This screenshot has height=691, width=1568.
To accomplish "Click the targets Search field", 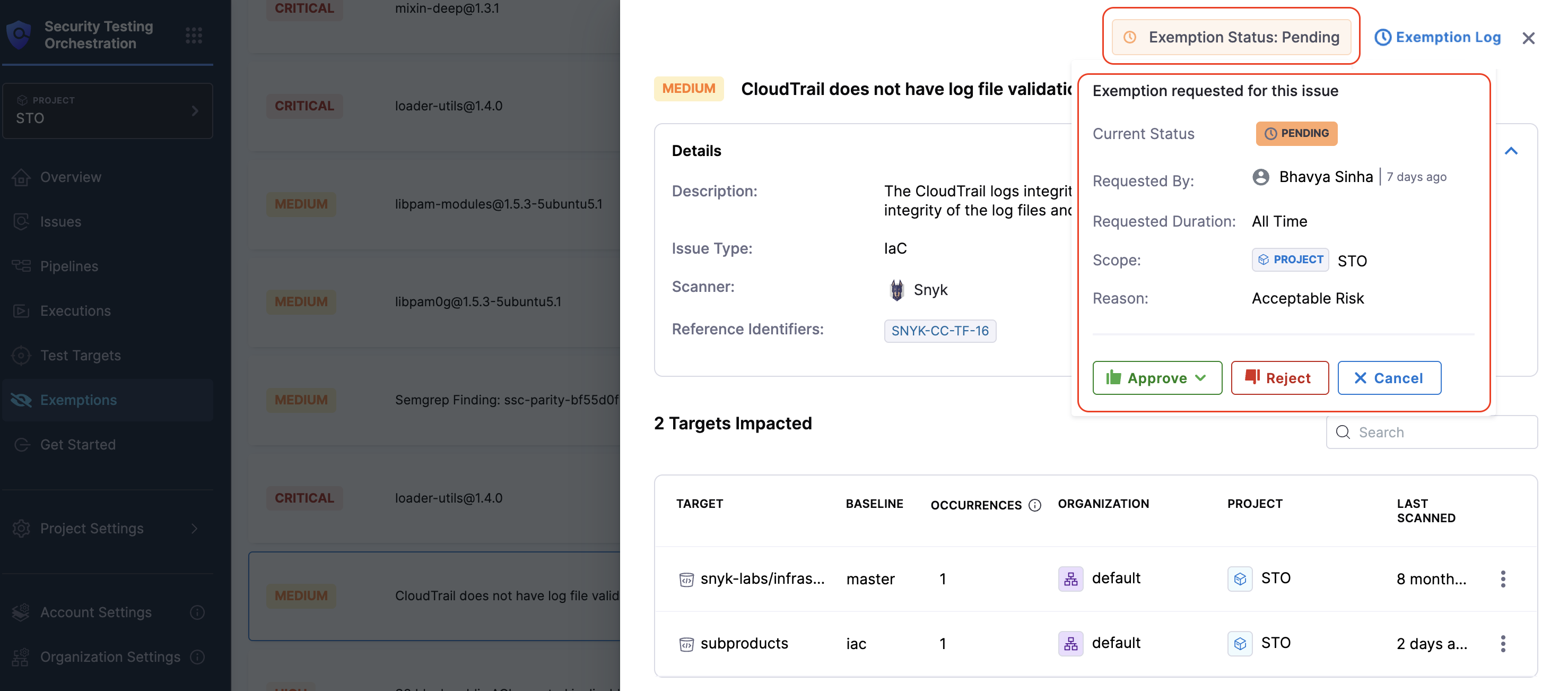I will [1432, 432].
